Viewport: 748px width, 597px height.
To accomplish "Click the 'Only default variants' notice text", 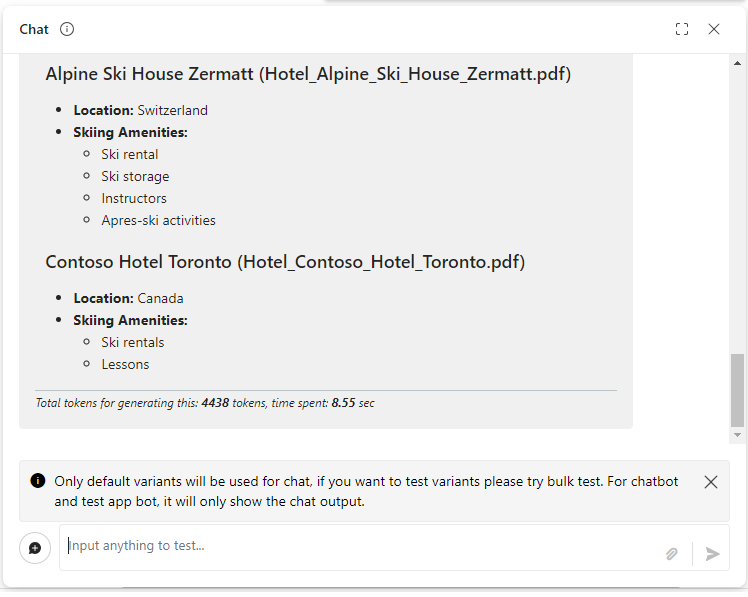I will tap(366, 492).
